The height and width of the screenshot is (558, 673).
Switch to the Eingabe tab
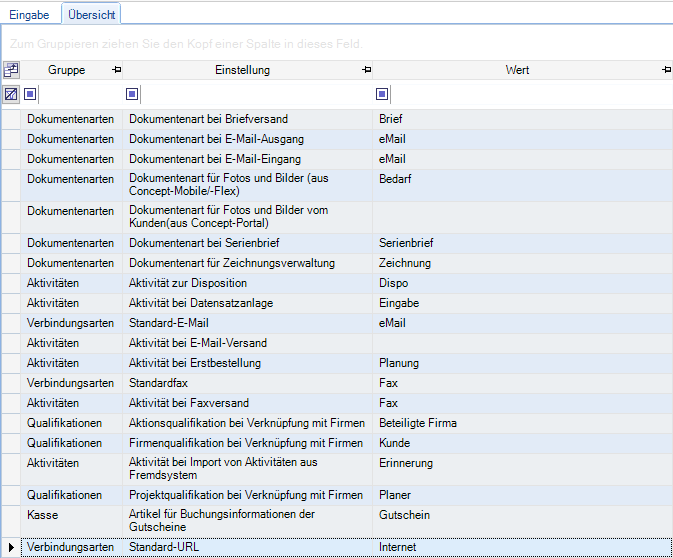29,14
